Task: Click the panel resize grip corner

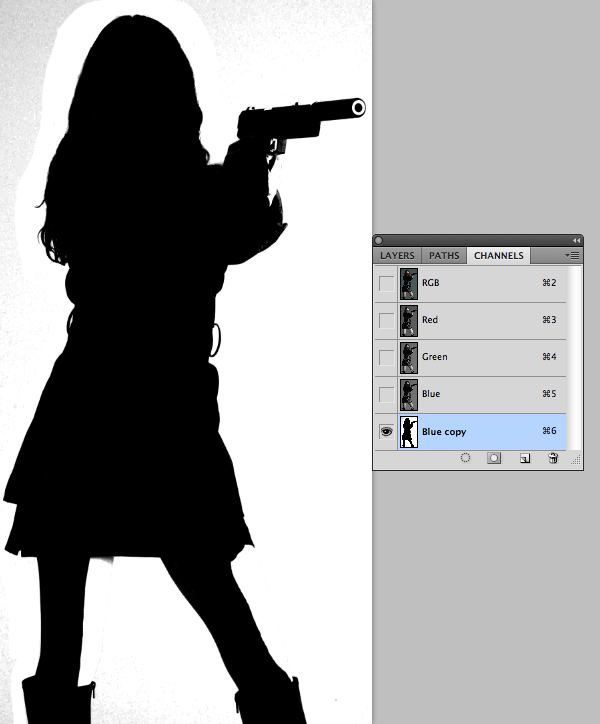Action: click(x=576, y=460)
